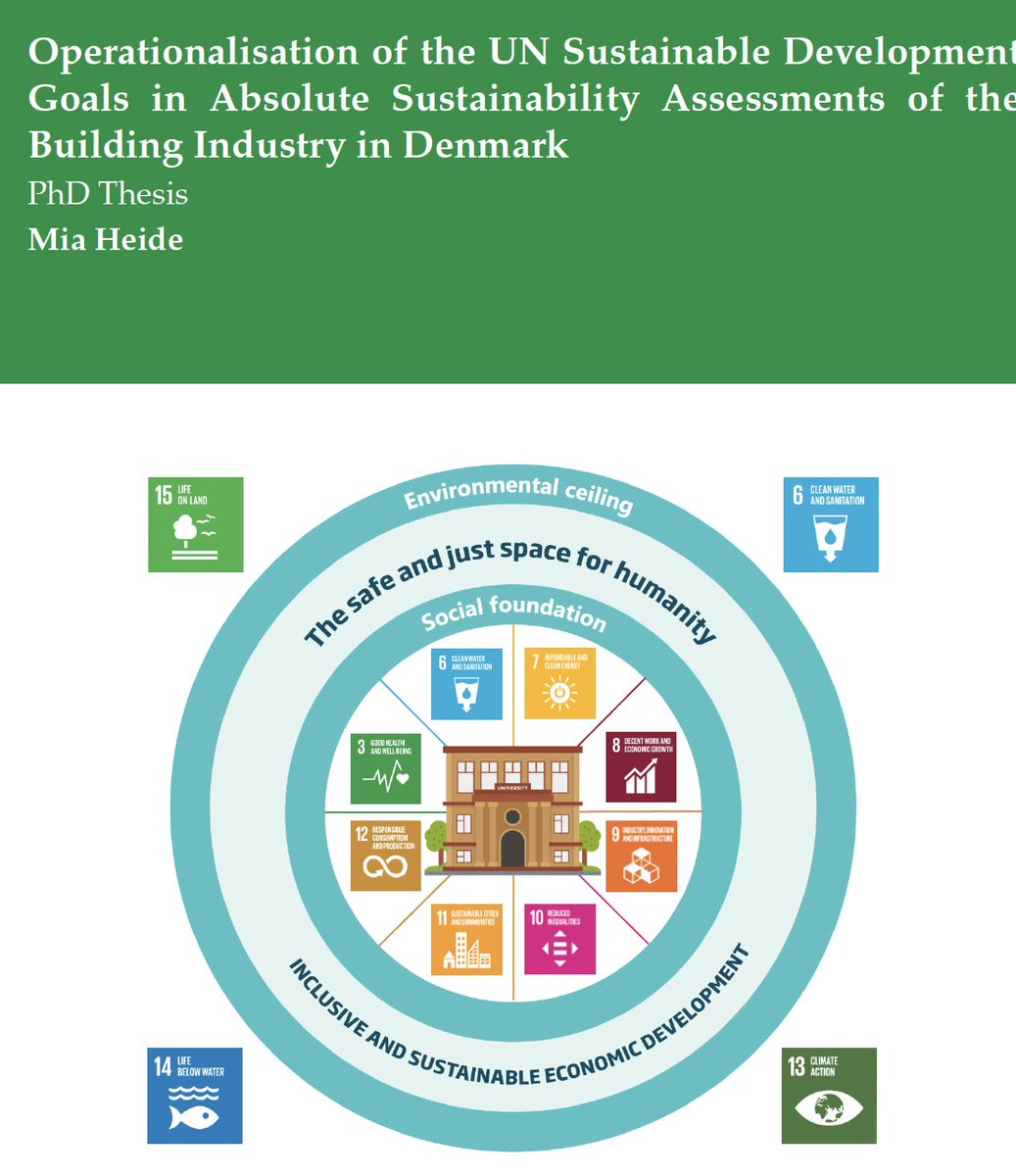The width and height of the screenshot is (1016, 1176).
Task: Open the SDG 13 Climate Action icon
Action: (x=828, y=1097)
